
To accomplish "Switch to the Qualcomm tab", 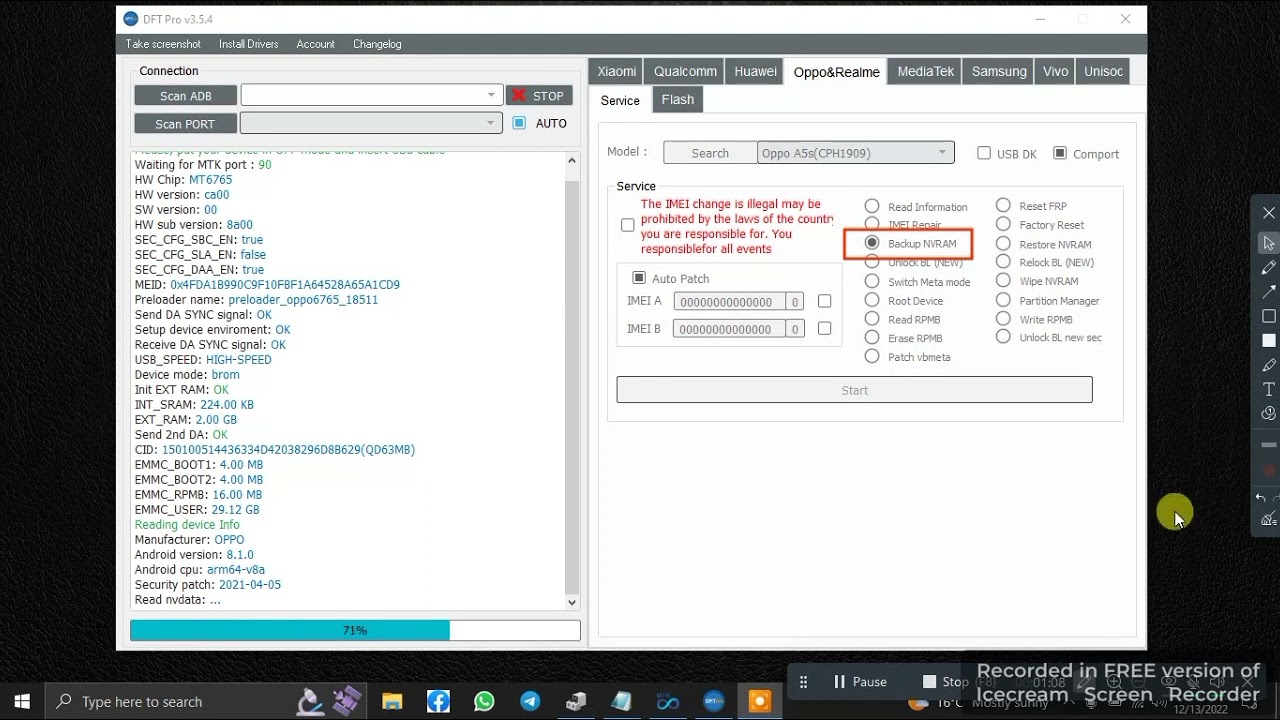I will point(686,71).
